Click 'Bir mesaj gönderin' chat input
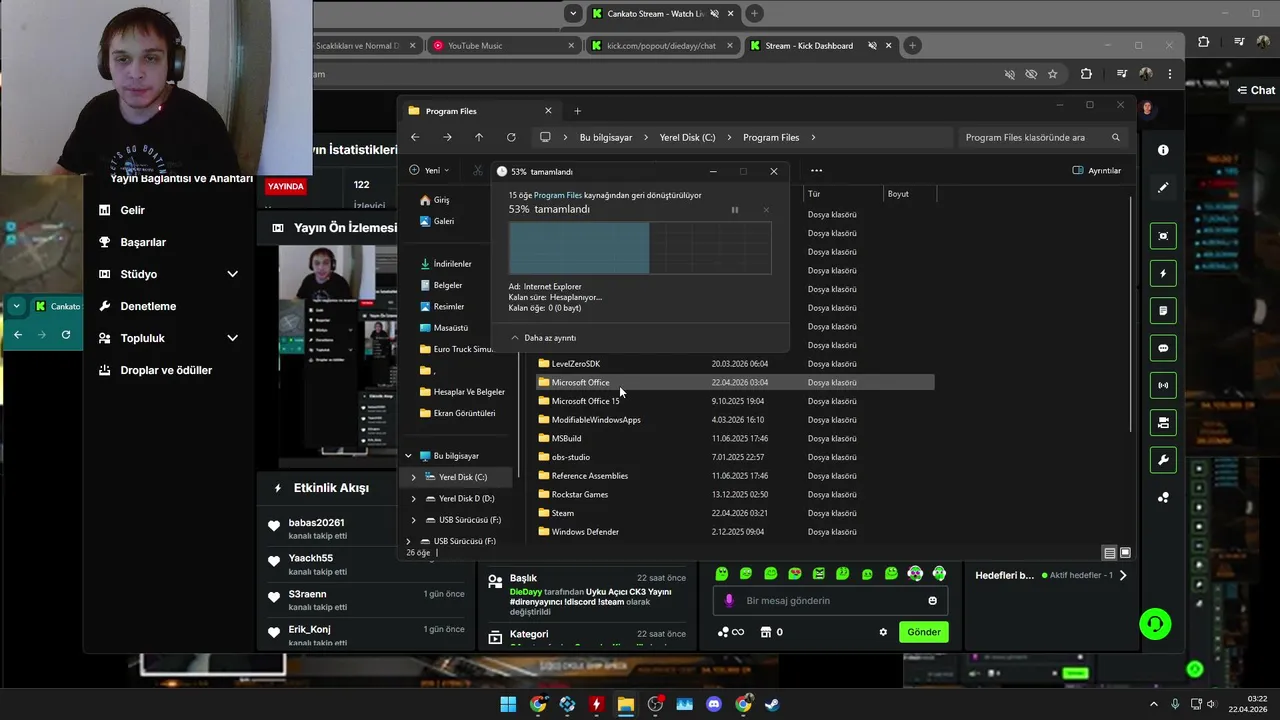 pos(830,601)
